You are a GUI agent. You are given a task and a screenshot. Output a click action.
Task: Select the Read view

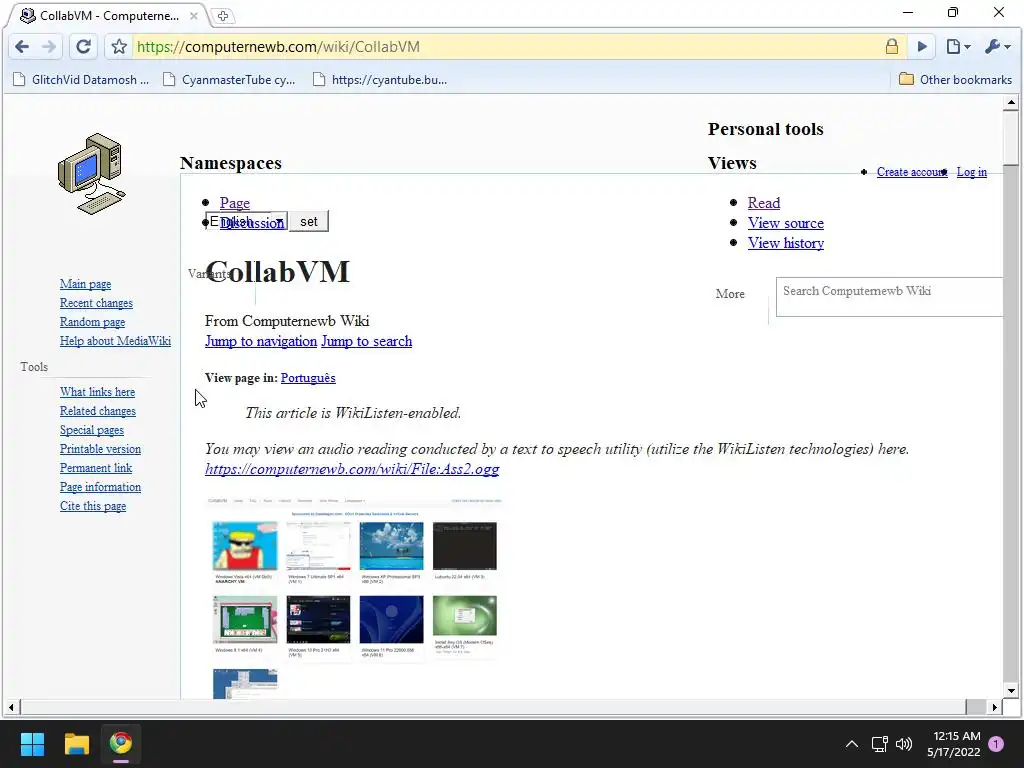[763, 202]
